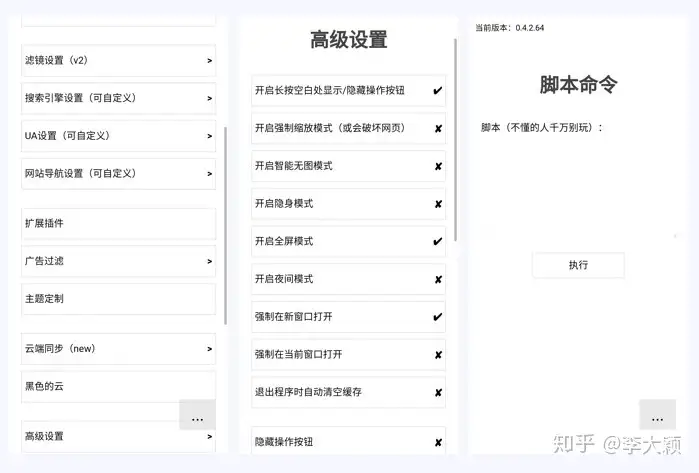Image resolution: width=699 pixels, height=473 pixels.
Task: Toggle 开启长按空白处显示/隐藏操作按钮 checkmark
Action: [x=438, y=90]
